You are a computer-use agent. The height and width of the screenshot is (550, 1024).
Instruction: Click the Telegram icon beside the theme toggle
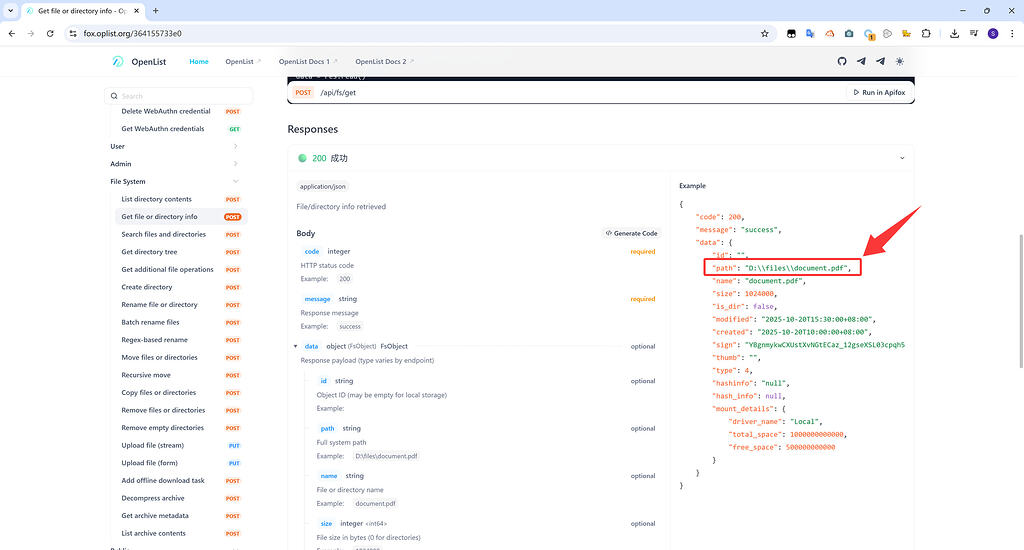point(880,61)
